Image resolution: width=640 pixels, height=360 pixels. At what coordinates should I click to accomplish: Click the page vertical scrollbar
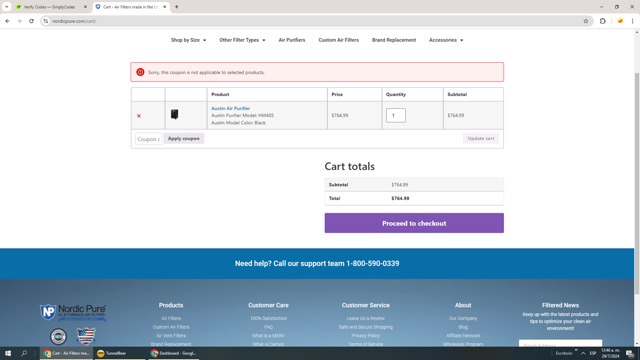coord(637,183)
